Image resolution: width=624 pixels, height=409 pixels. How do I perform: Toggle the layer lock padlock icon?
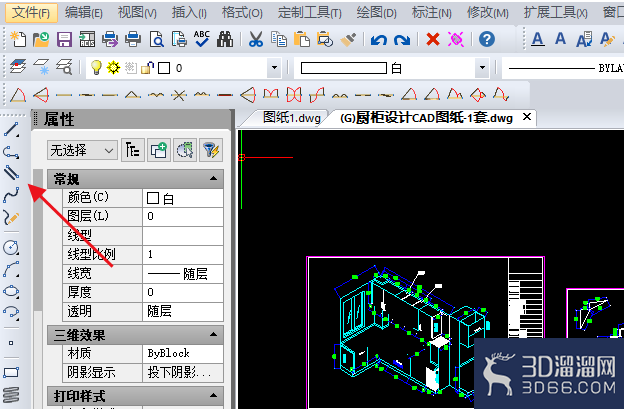click(148, 68)
